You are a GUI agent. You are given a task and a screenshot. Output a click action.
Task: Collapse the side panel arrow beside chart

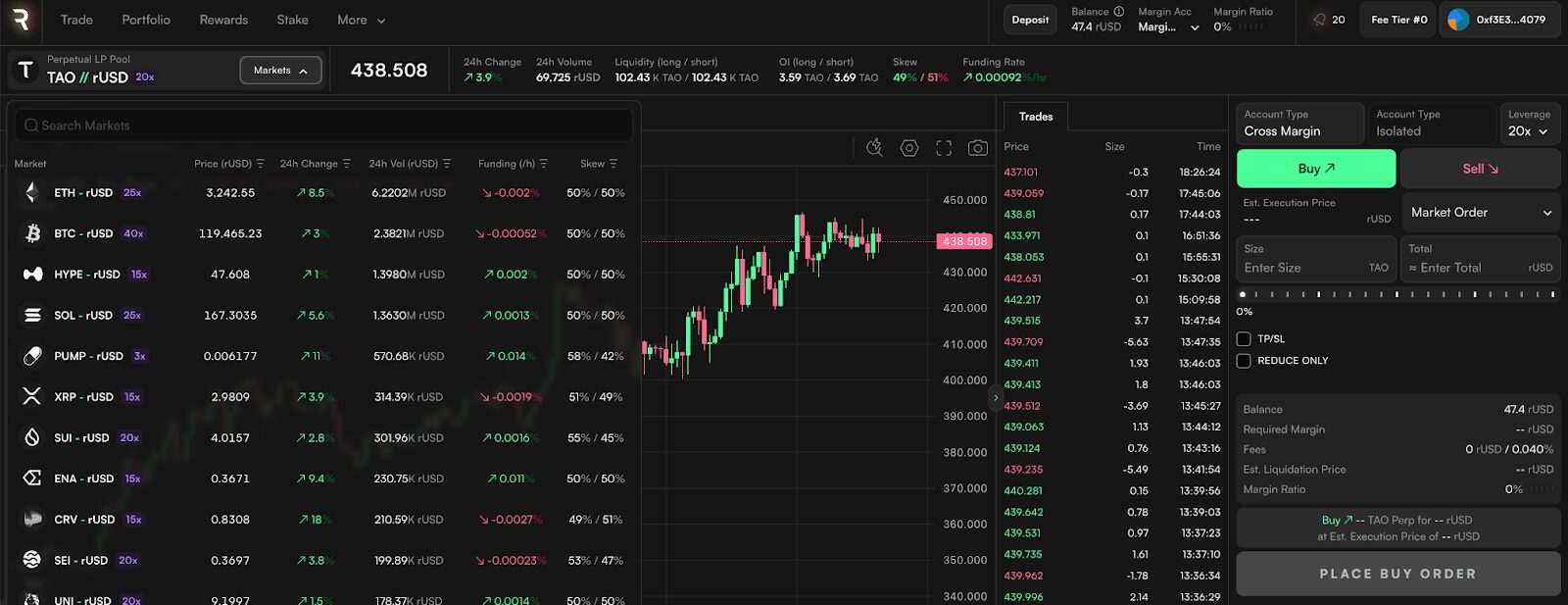[x=995, y=397]
